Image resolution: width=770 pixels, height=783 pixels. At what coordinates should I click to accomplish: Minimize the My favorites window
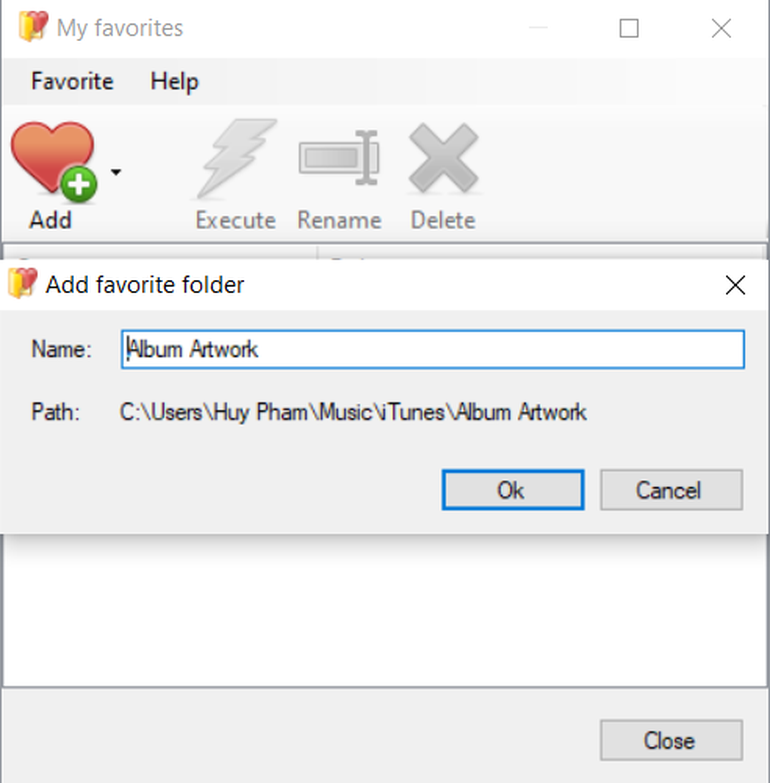click(538, 28)
